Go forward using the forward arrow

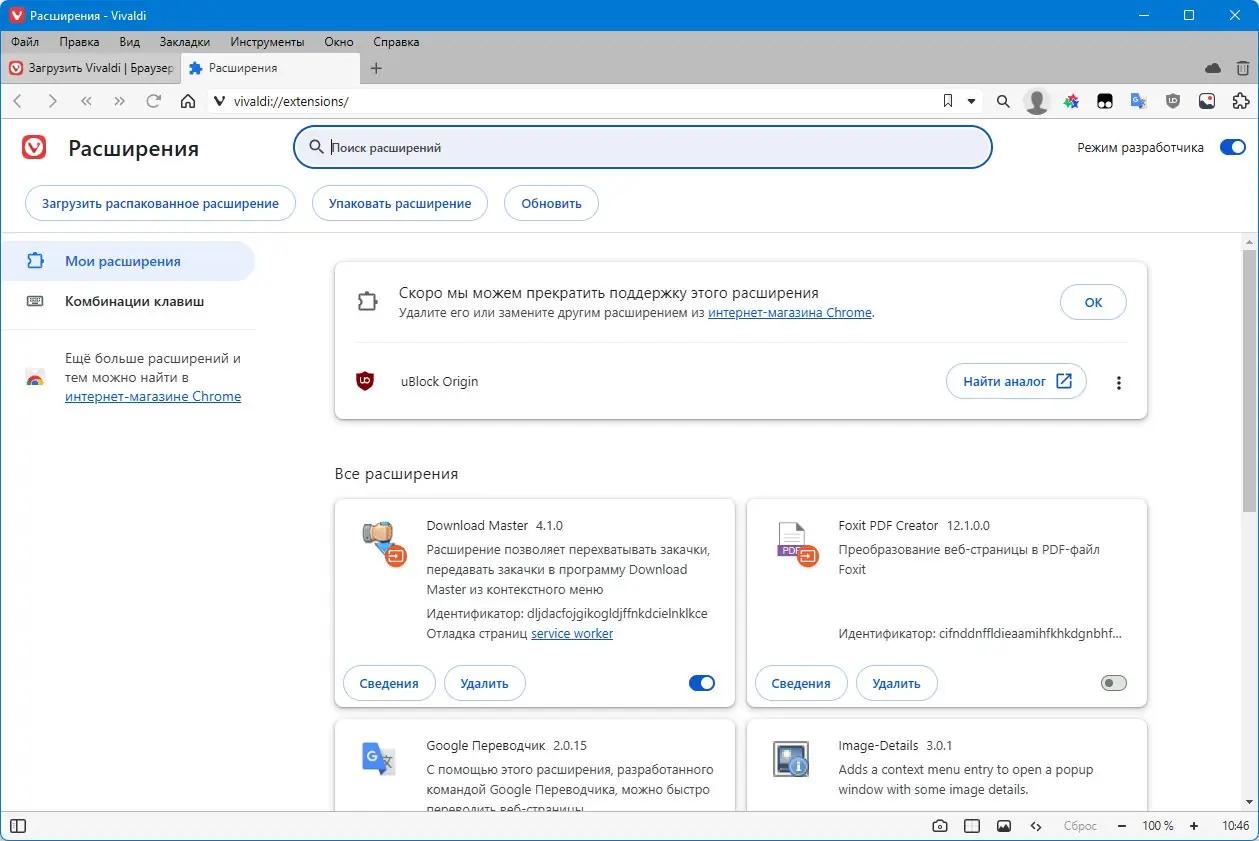pos(52,101)
